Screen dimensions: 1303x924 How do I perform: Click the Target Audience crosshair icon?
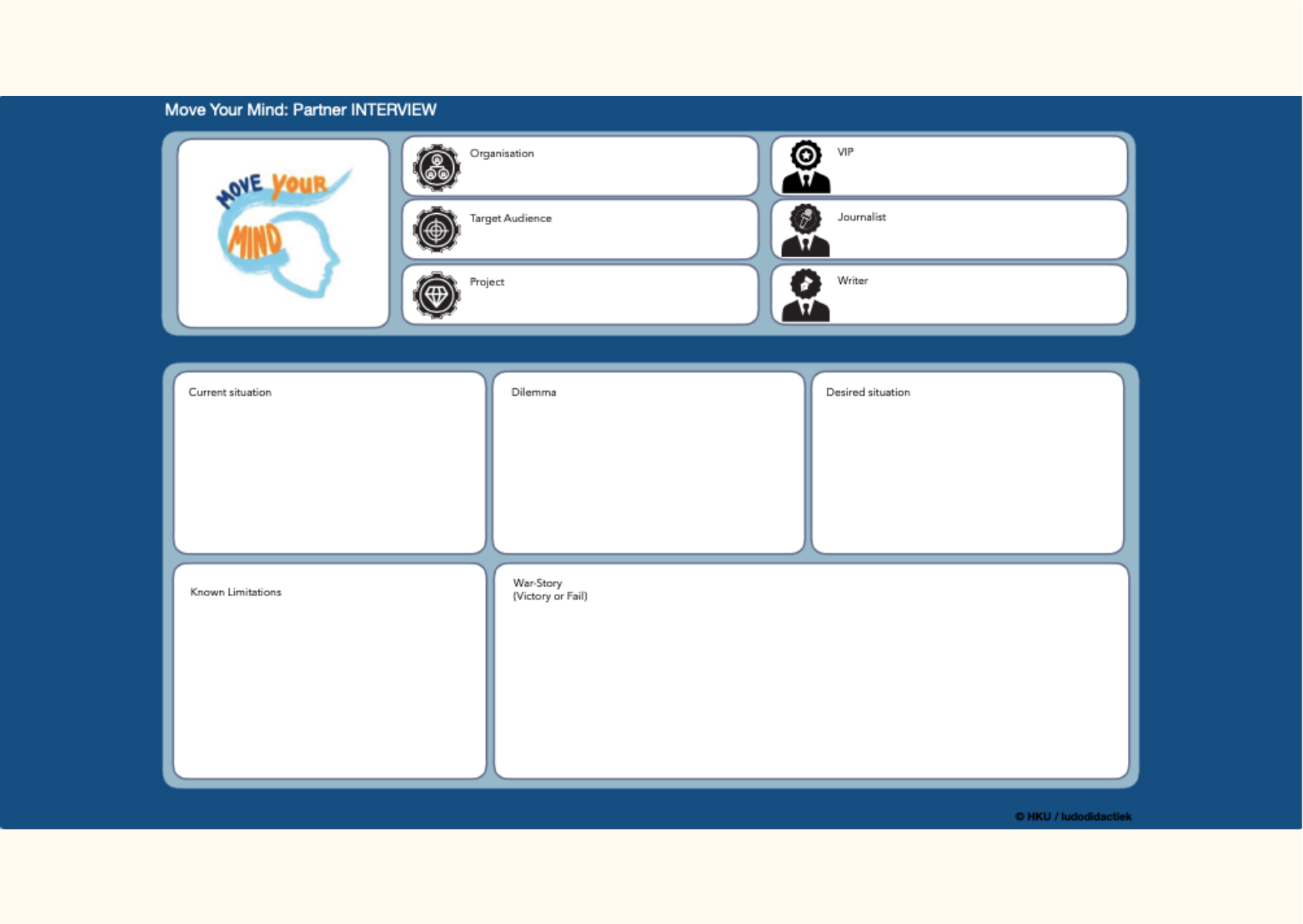437,230
